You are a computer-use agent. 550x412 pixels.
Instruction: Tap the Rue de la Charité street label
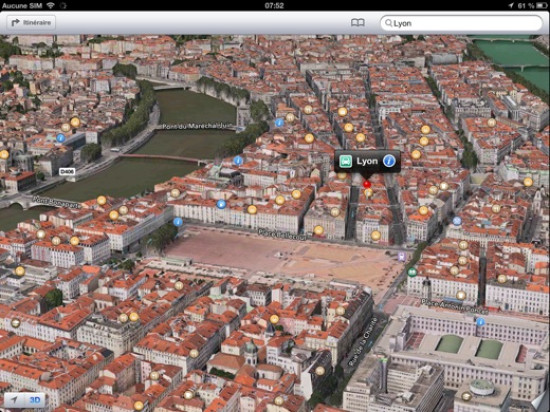pyautogui.click(x=363, y=342)
